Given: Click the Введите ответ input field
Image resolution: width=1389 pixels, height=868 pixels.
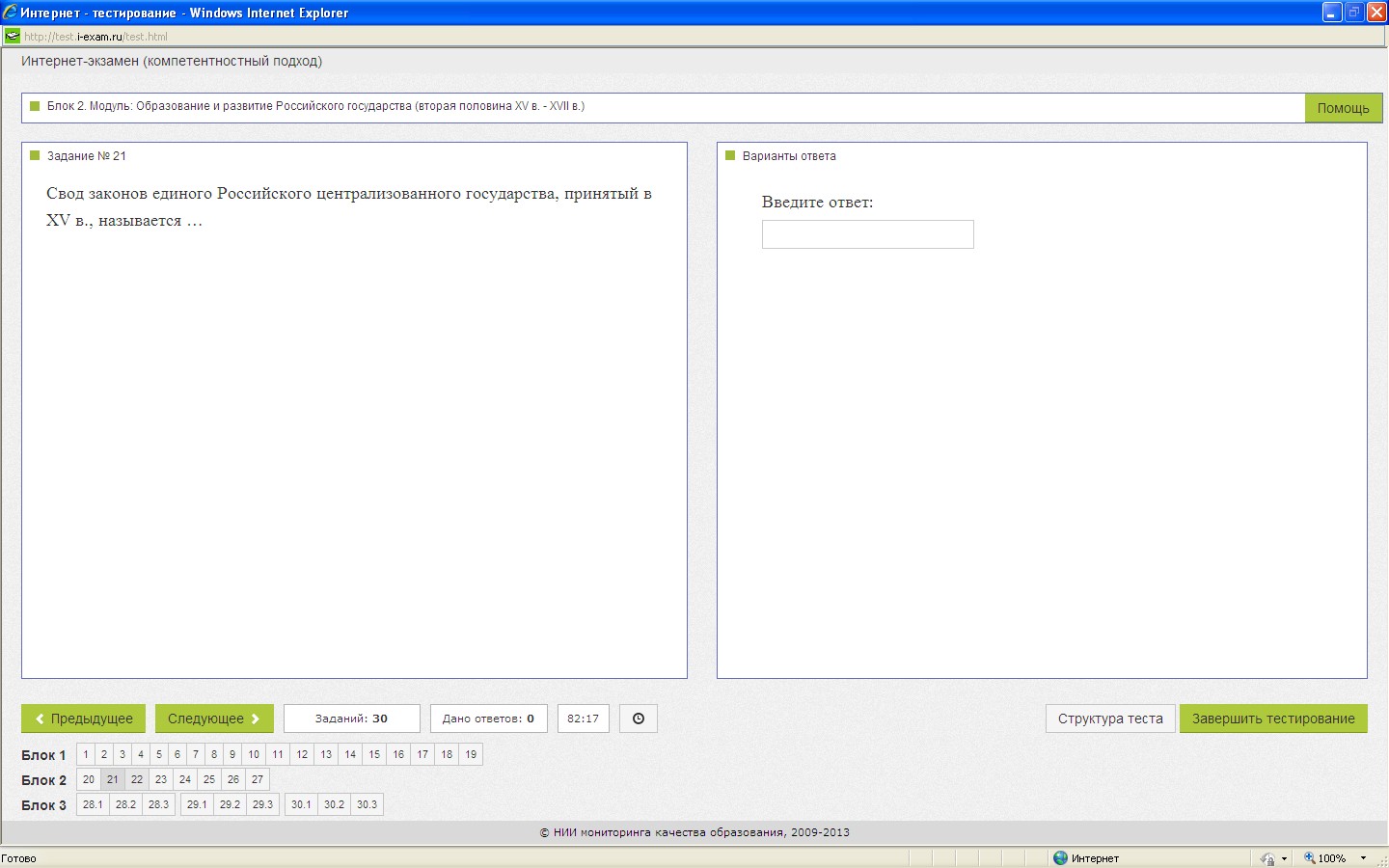Looking at the screenshot, I should 867,234.
